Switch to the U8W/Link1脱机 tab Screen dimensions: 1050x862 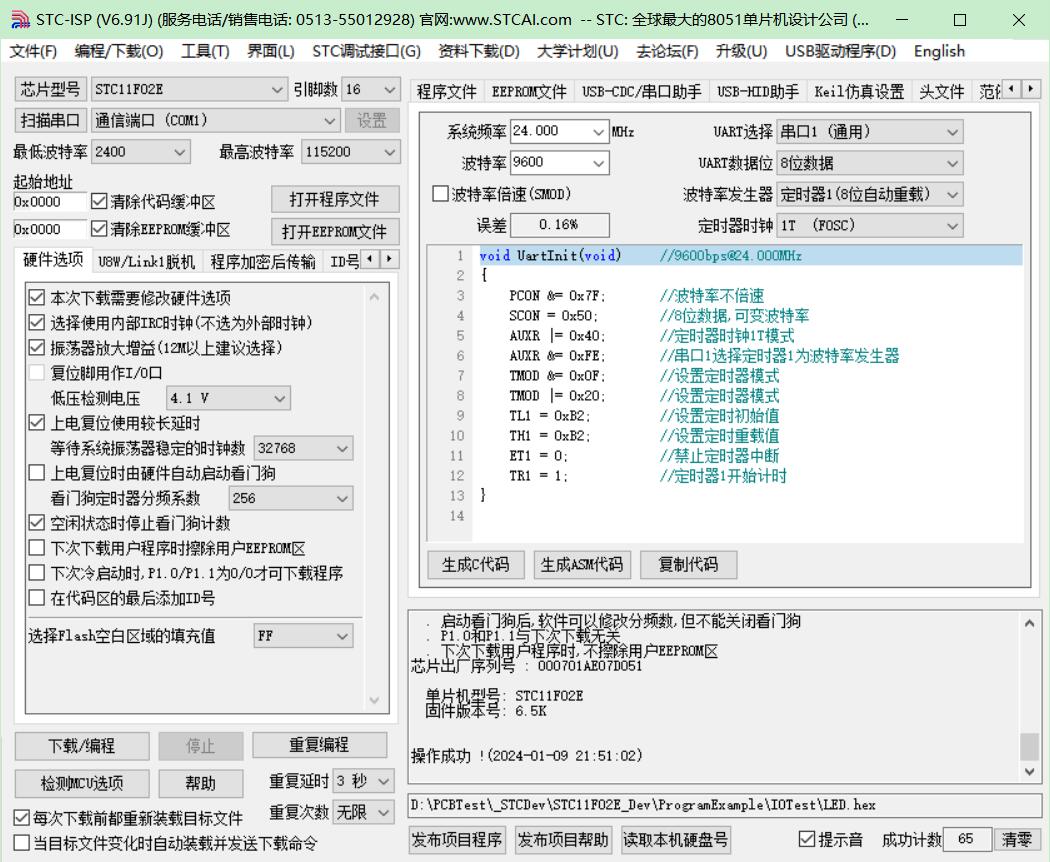click(147, 261)
